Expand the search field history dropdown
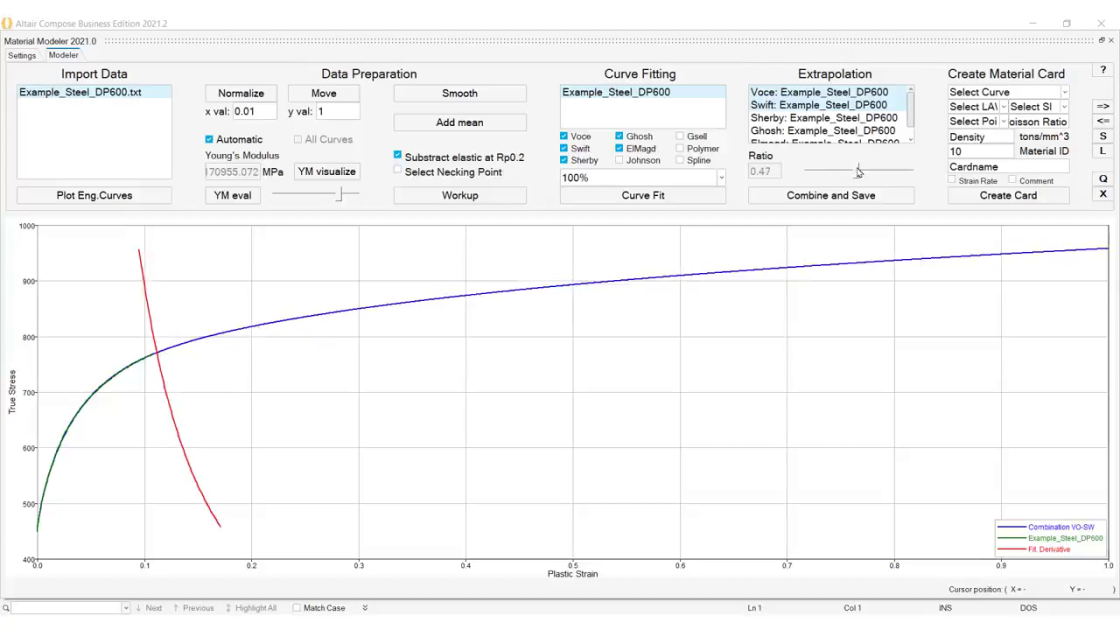1120x630 pixels. click(125, 608)
